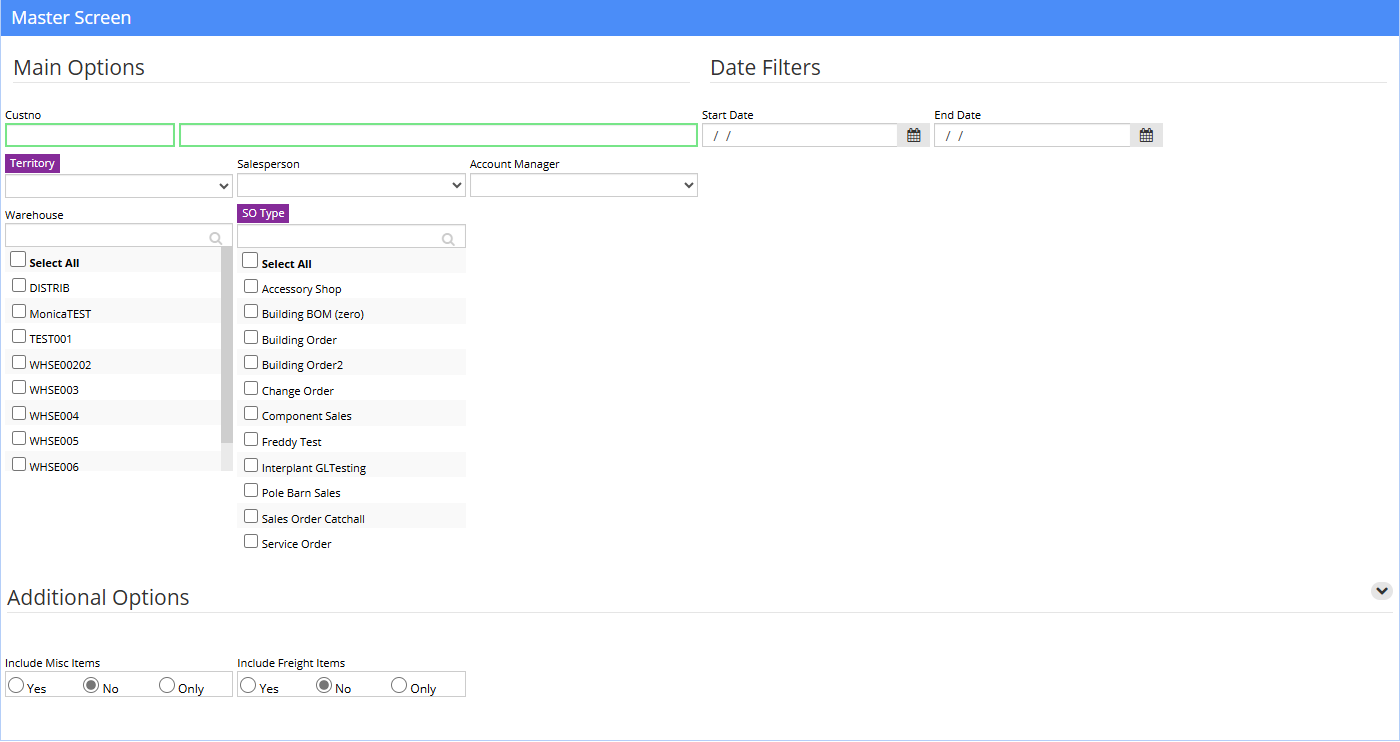The height and width of the screenshot is (742, 1400).
Task: Check the Sales Order Catchall SO type
Action: (x=251, y=516)
